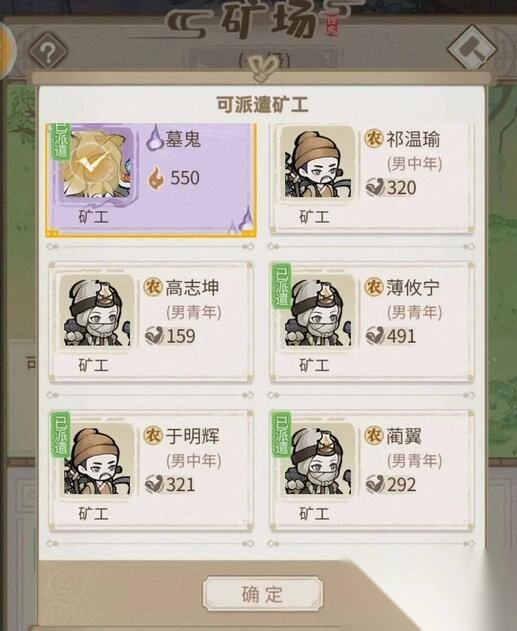Toggle the 已派遣 tag on 于明辉

point(61,435)
